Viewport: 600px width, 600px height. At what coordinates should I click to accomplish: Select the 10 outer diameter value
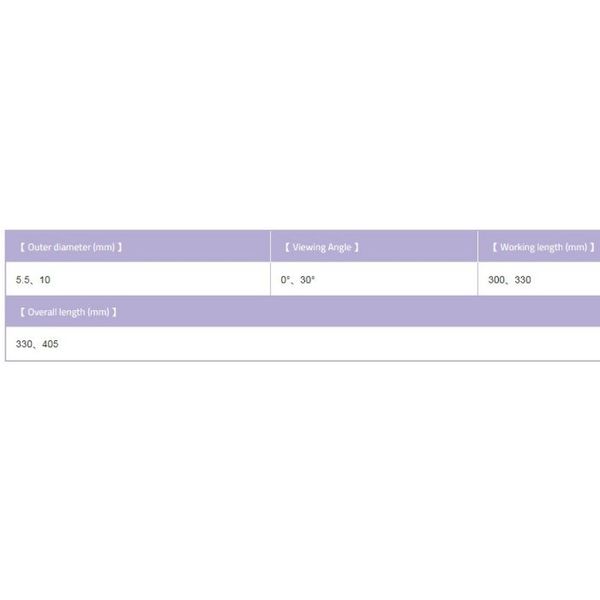pos(45,280)
